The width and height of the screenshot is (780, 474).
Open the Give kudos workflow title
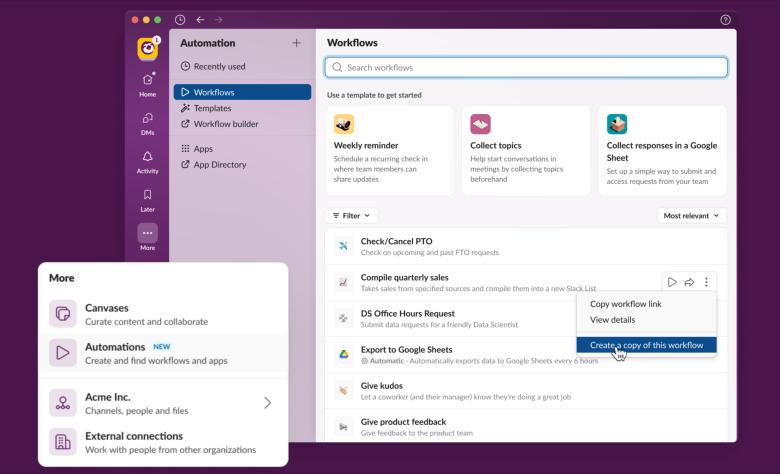[x=382, y=385]
